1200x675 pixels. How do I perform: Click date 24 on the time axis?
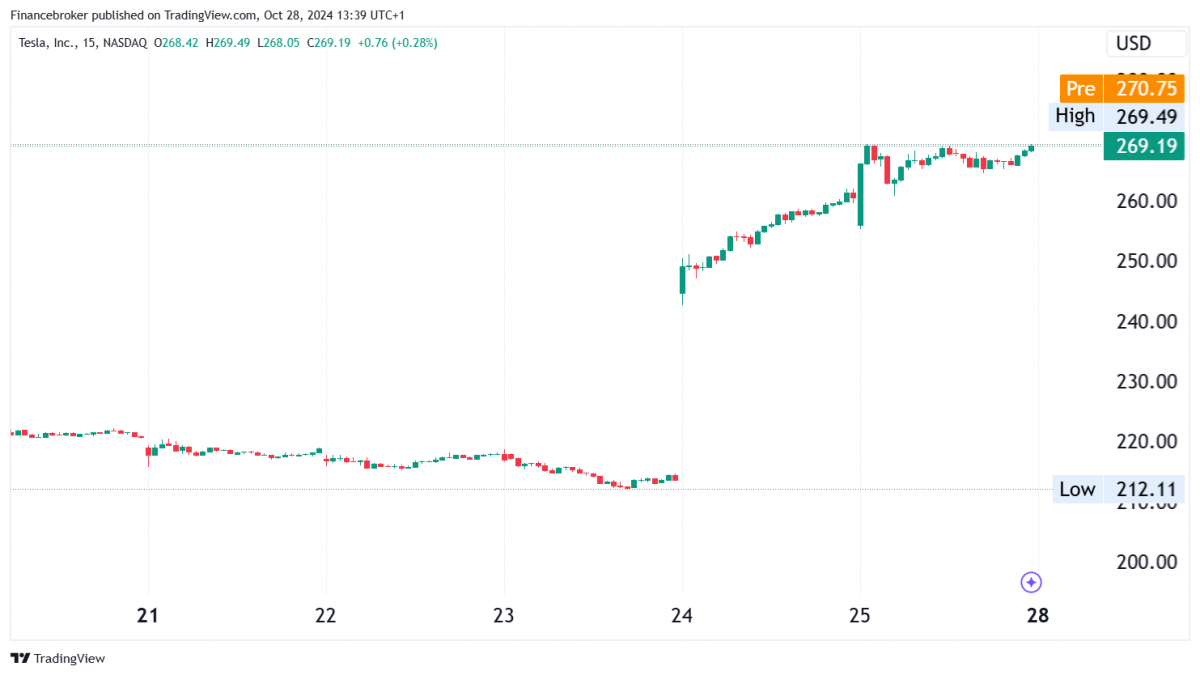point(682,615)
